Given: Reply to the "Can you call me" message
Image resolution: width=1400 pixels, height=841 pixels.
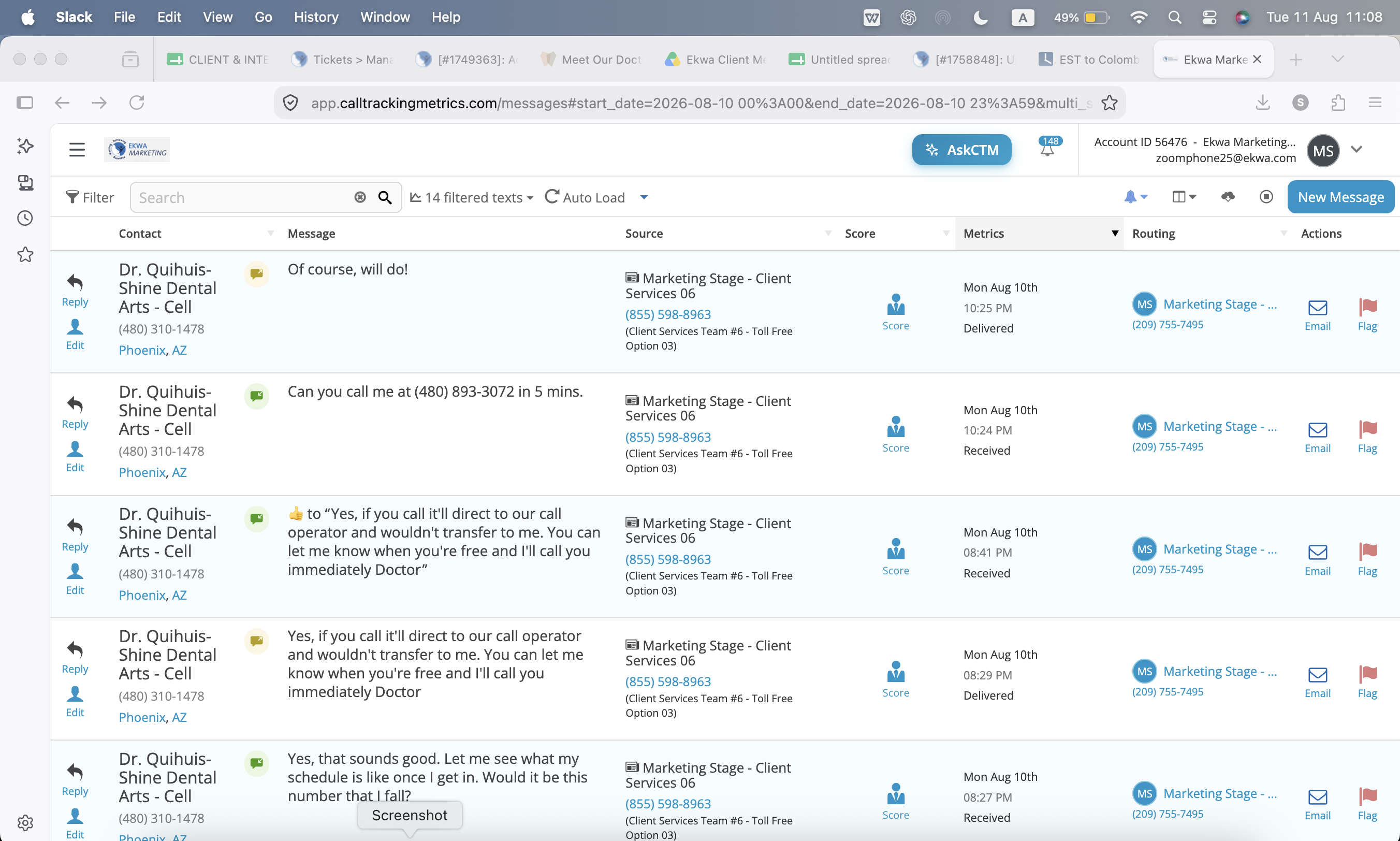Looking at the screenshot, I should point(75,413).
